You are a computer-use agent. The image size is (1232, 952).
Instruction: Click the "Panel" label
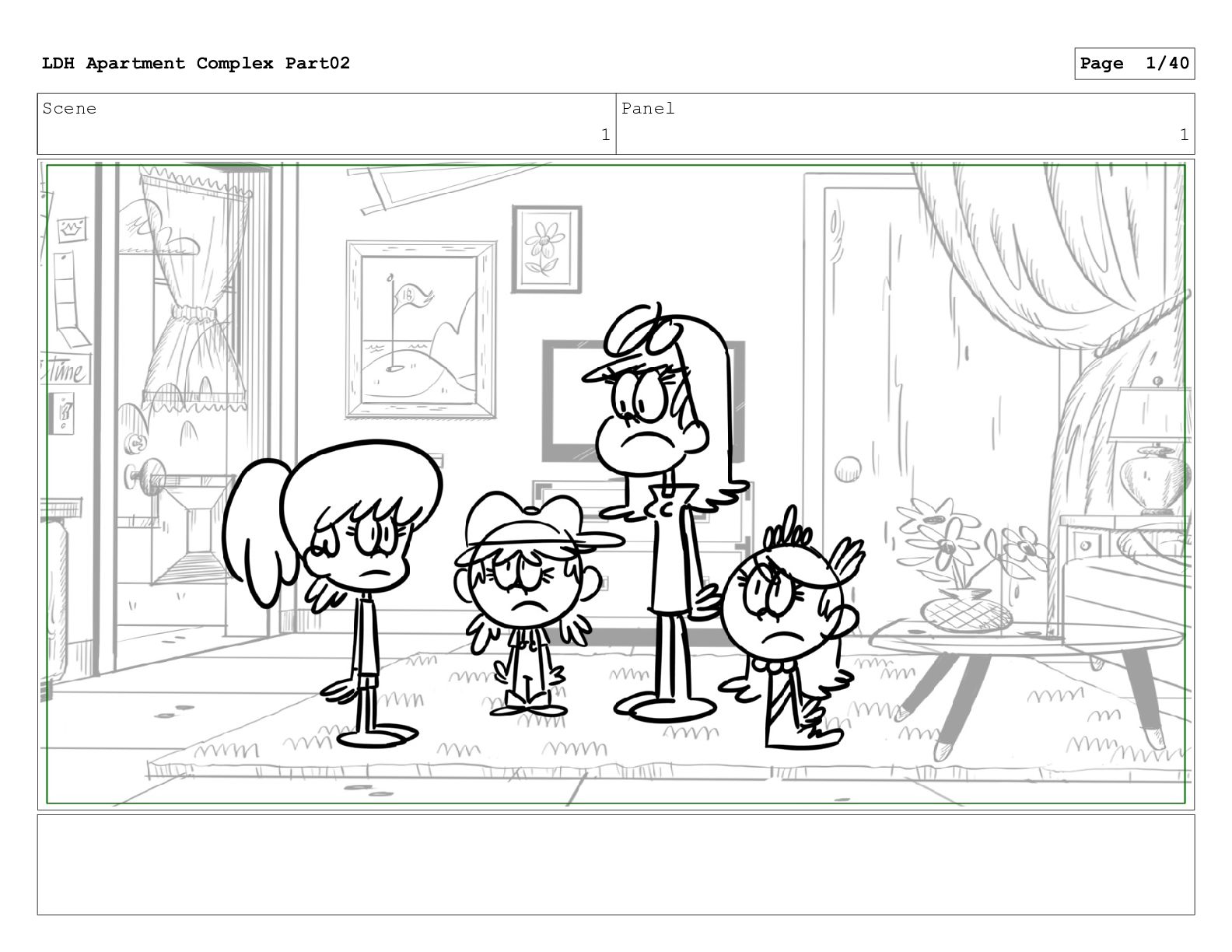(648, 109)
